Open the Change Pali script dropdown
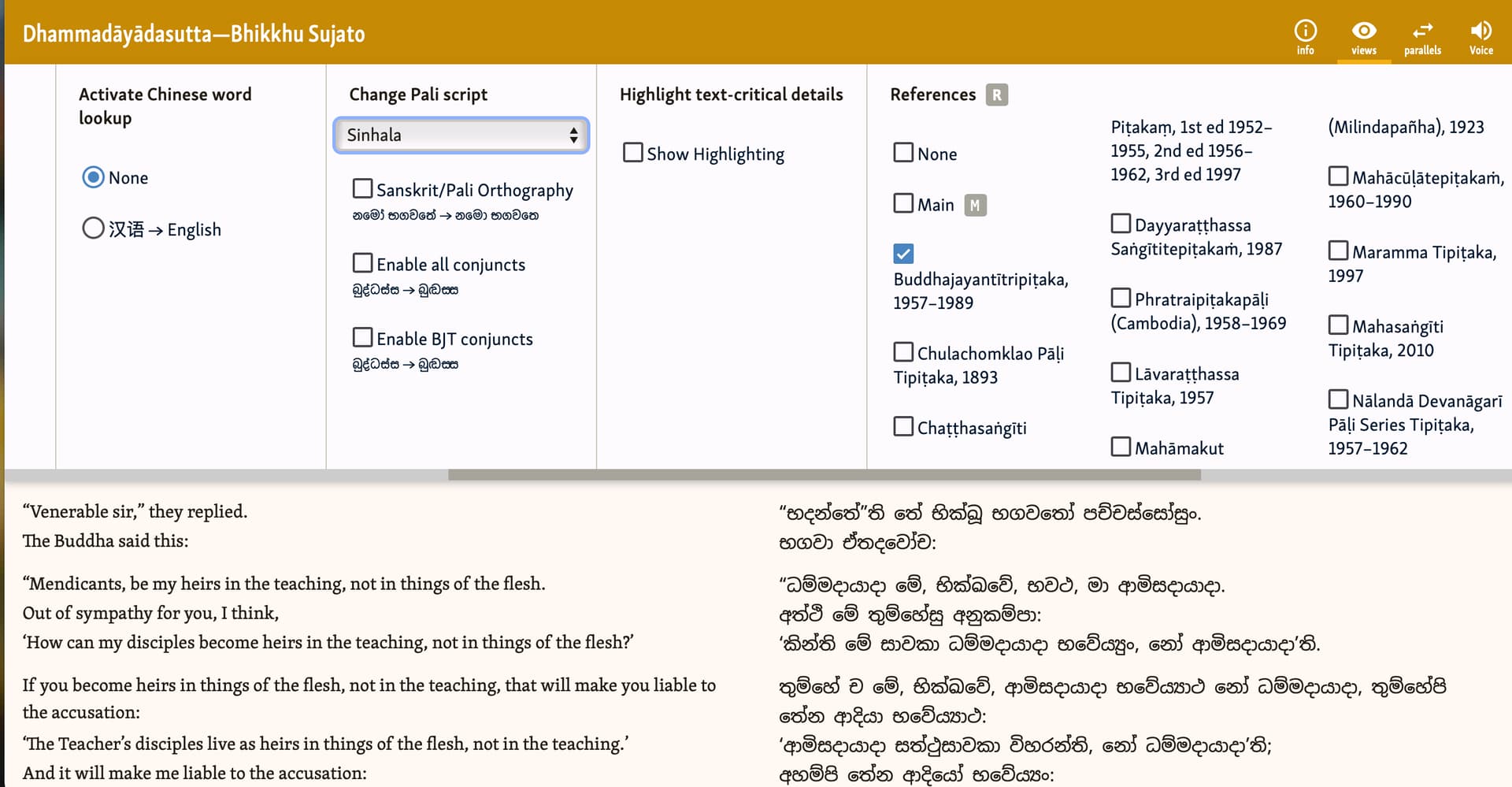The width and height of the screenshot is (1512, 787). click(461, 135)
